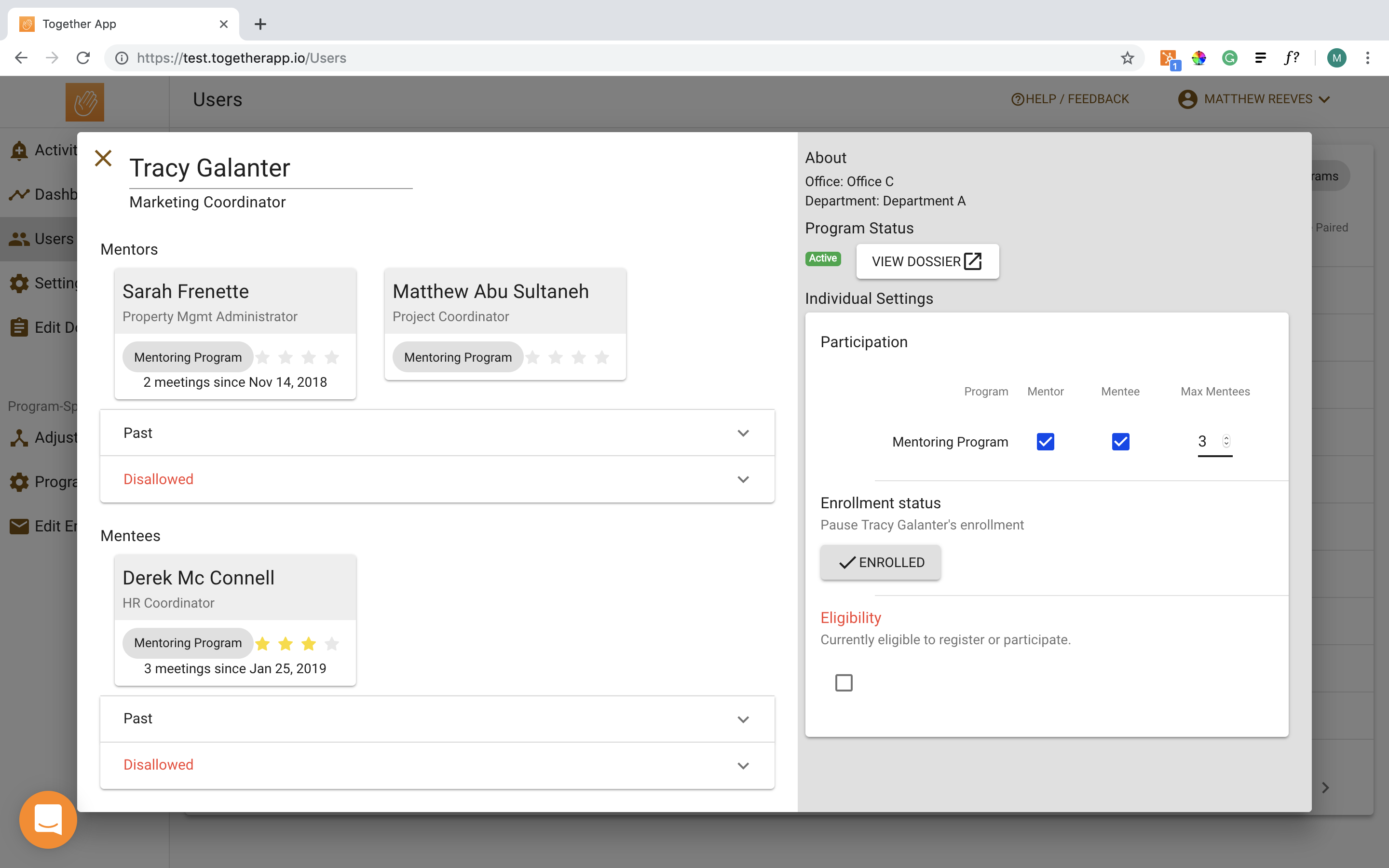The height and width of the screenshot is (868, 1389).
Task: Reload the page in the browser
Action: tap(83, 58)
